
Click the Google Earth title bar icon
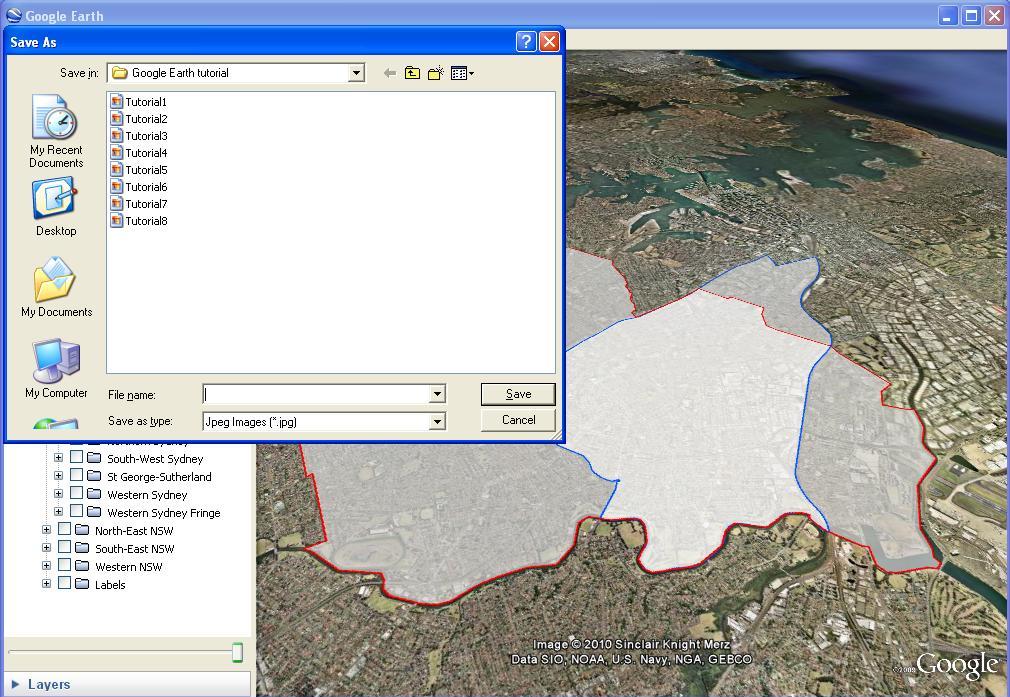(14, 15)
